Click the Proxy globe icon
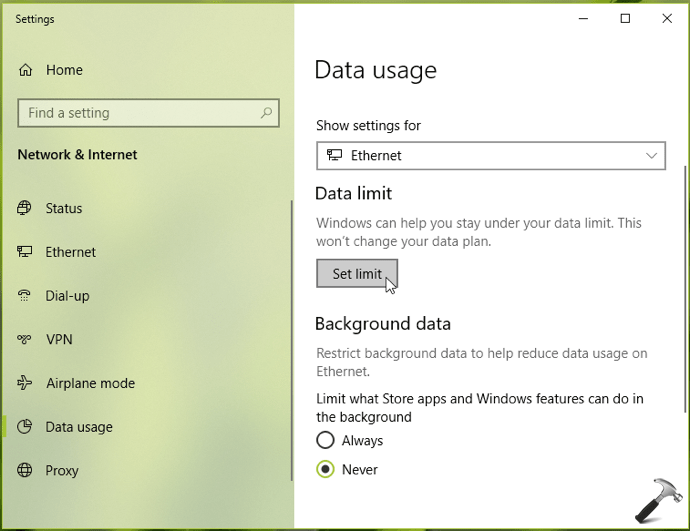The height and width of the screenshot is (531, 690). (x=24, y=470)
